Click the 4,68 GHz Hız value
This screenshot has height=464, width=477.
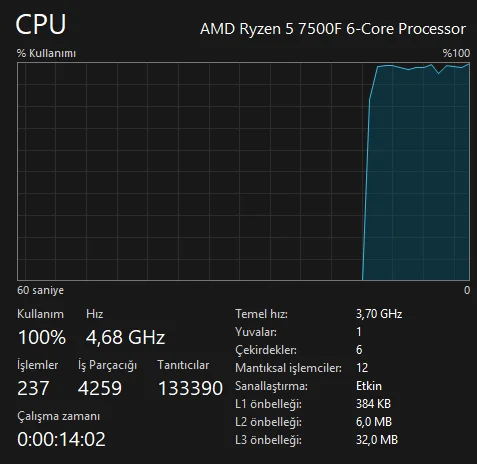point(125,337)
